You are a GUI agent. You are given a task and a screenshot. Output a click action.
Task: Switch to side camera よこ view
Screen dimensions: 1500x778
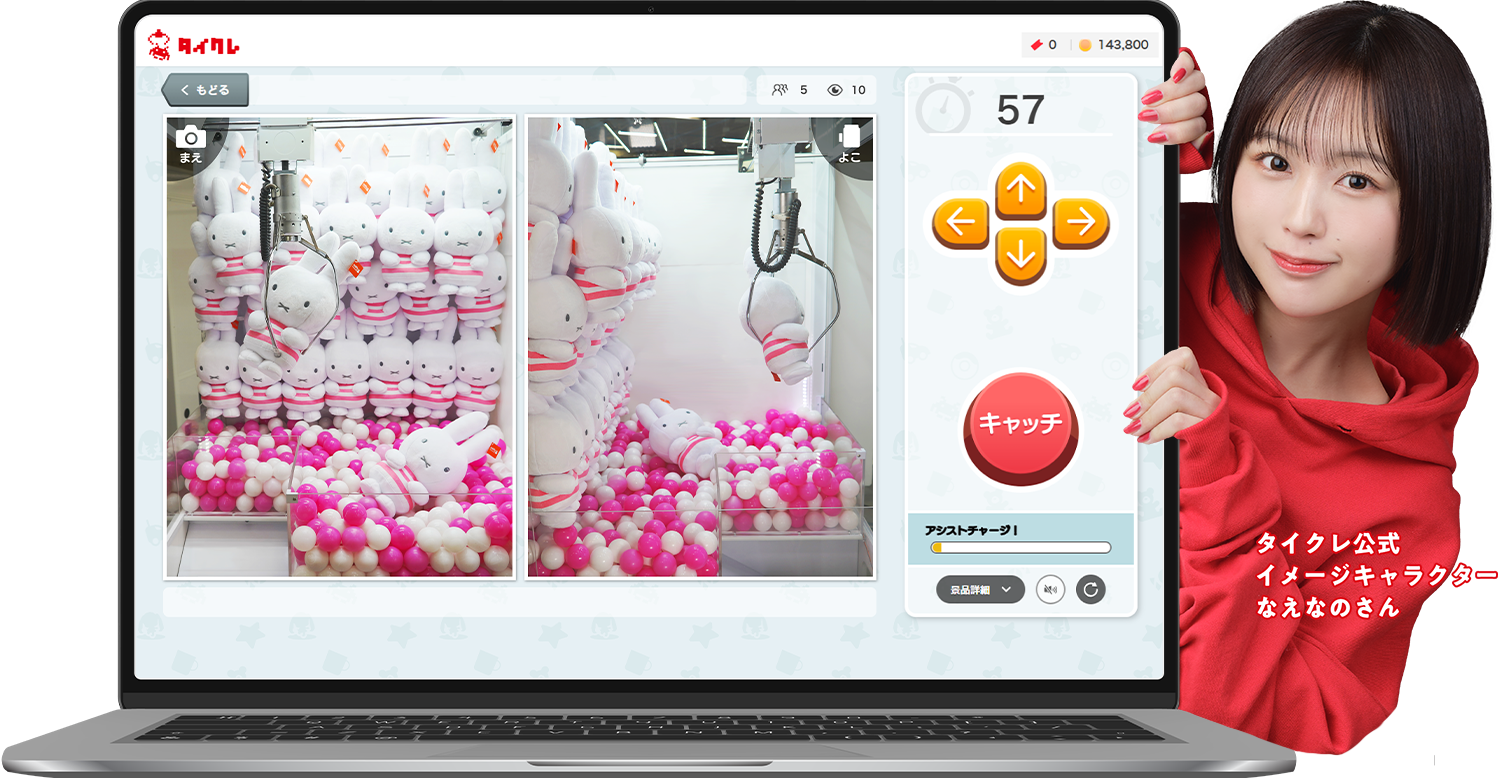tap(849, 143)
